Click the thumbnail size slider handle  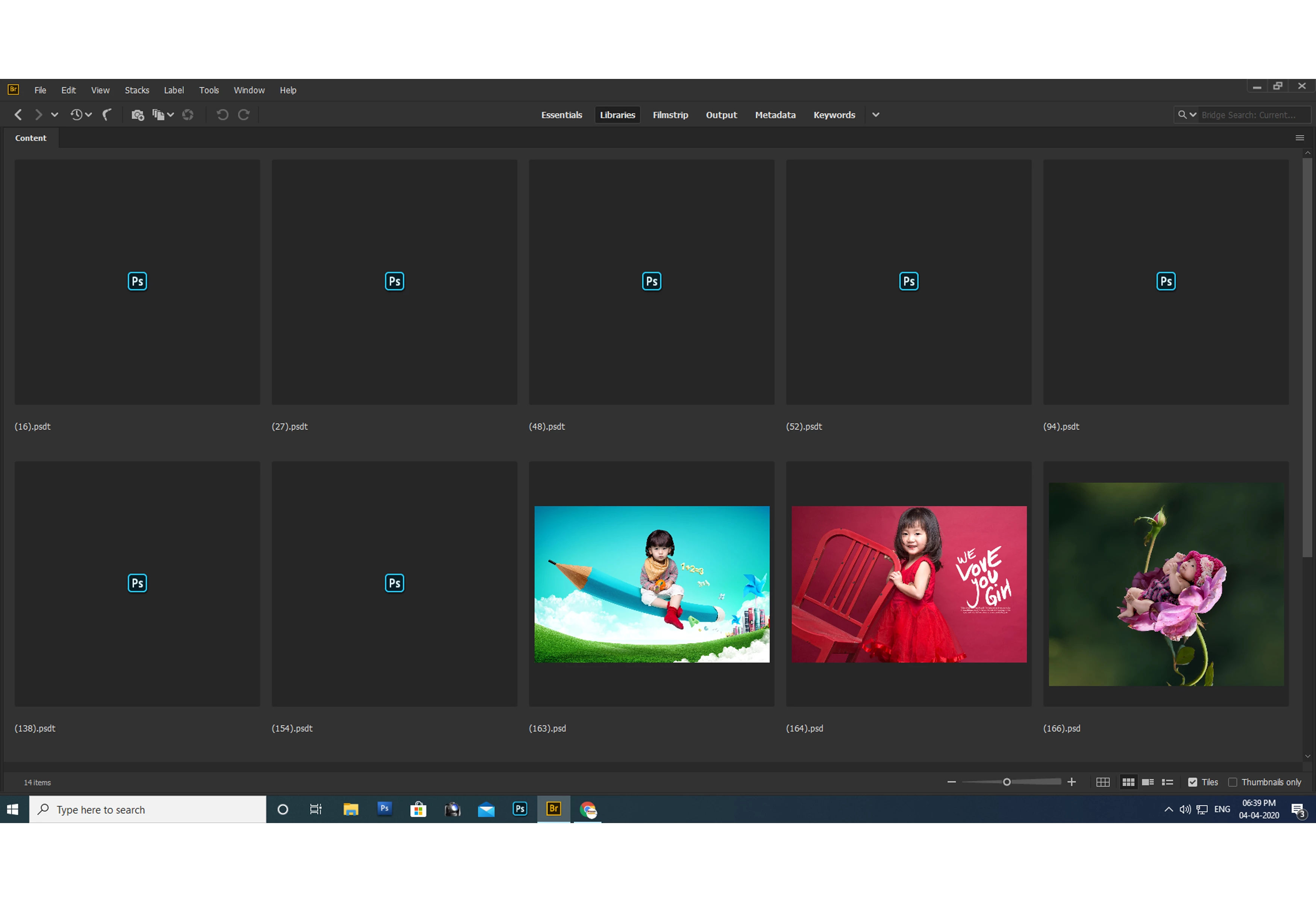[x=1007, y=782]
